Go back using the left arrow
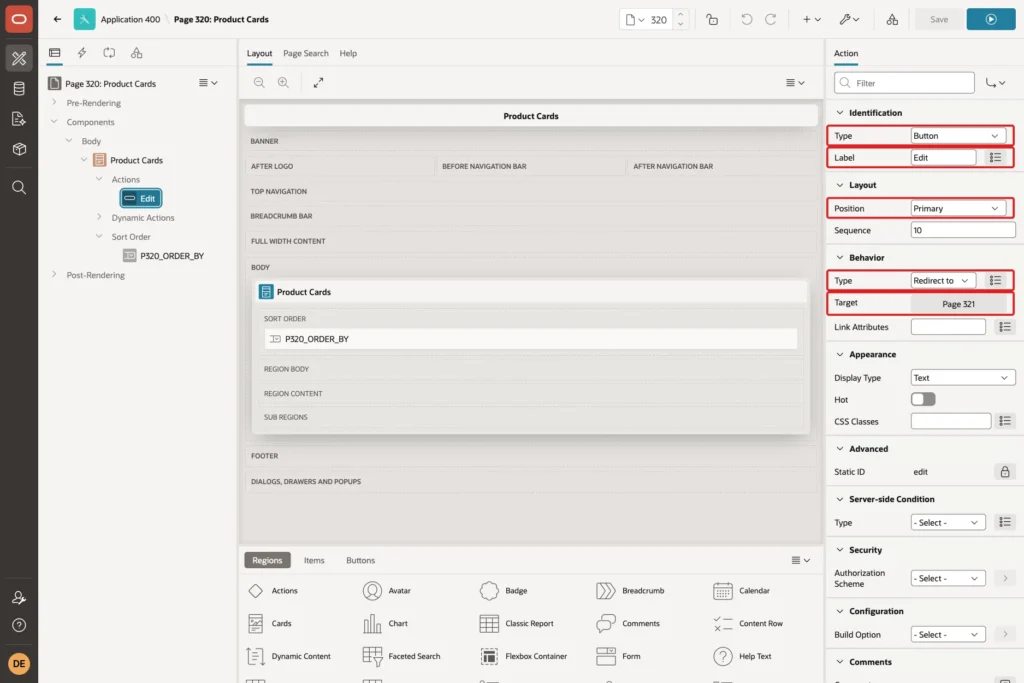The image size is (1024, 683). pyautogui.click(x=57, y=19)
